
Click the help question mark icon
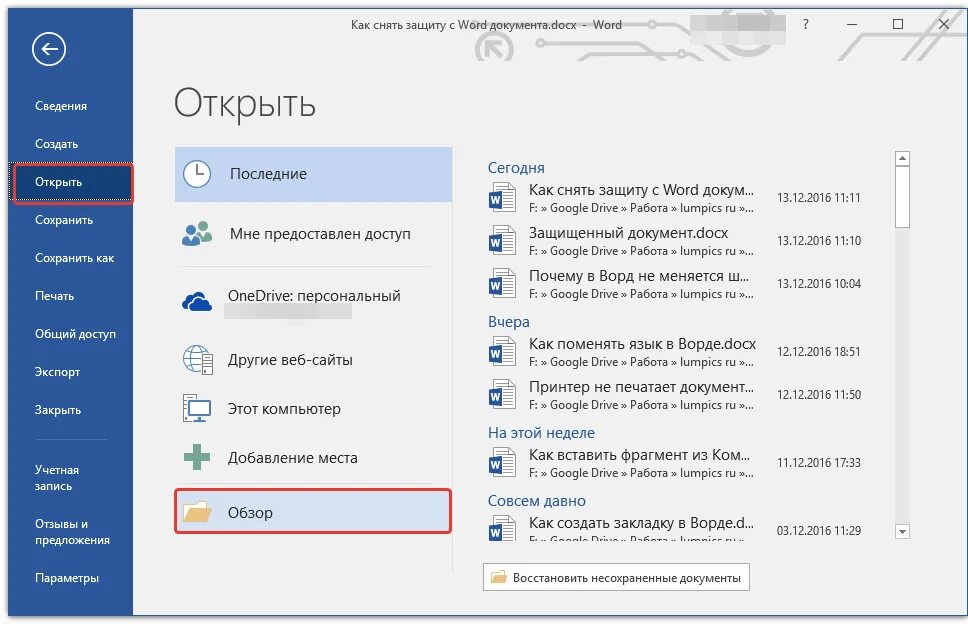click(806, 25)
